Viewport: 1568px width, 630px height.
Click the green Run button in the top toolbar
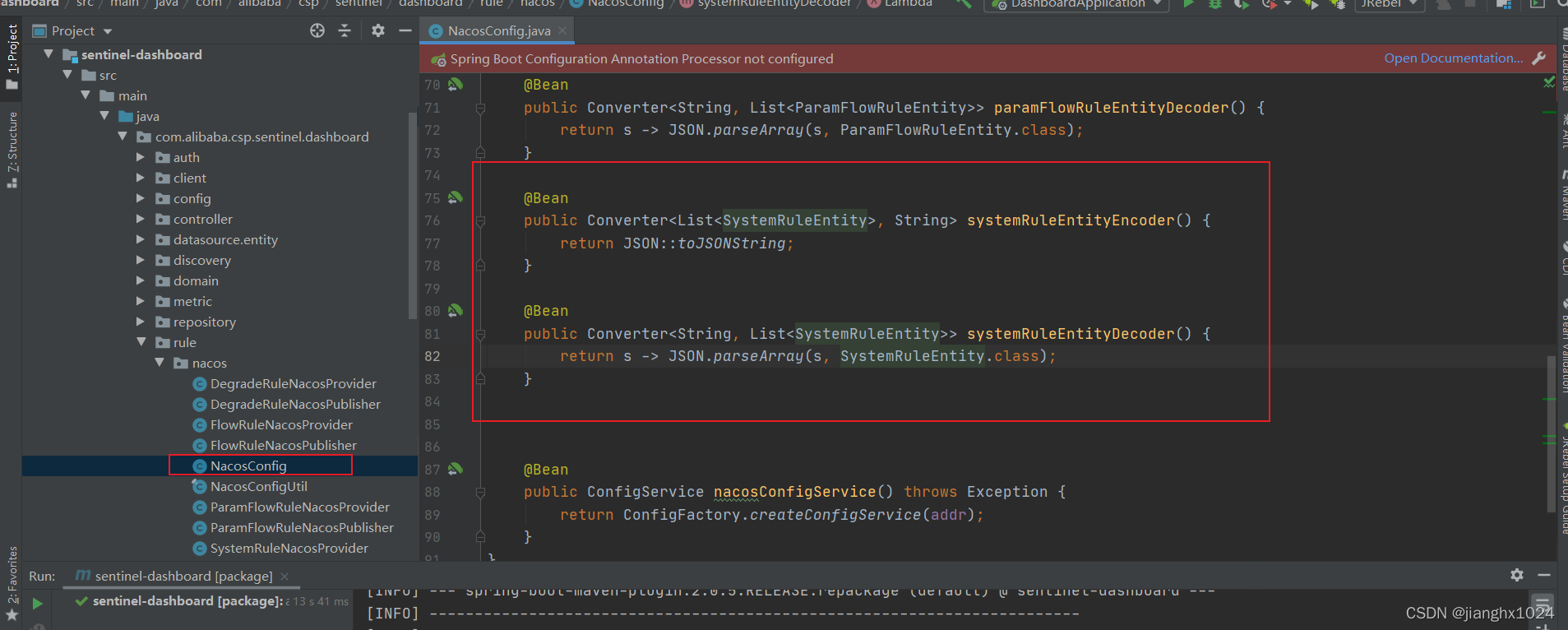(1188, 4)
